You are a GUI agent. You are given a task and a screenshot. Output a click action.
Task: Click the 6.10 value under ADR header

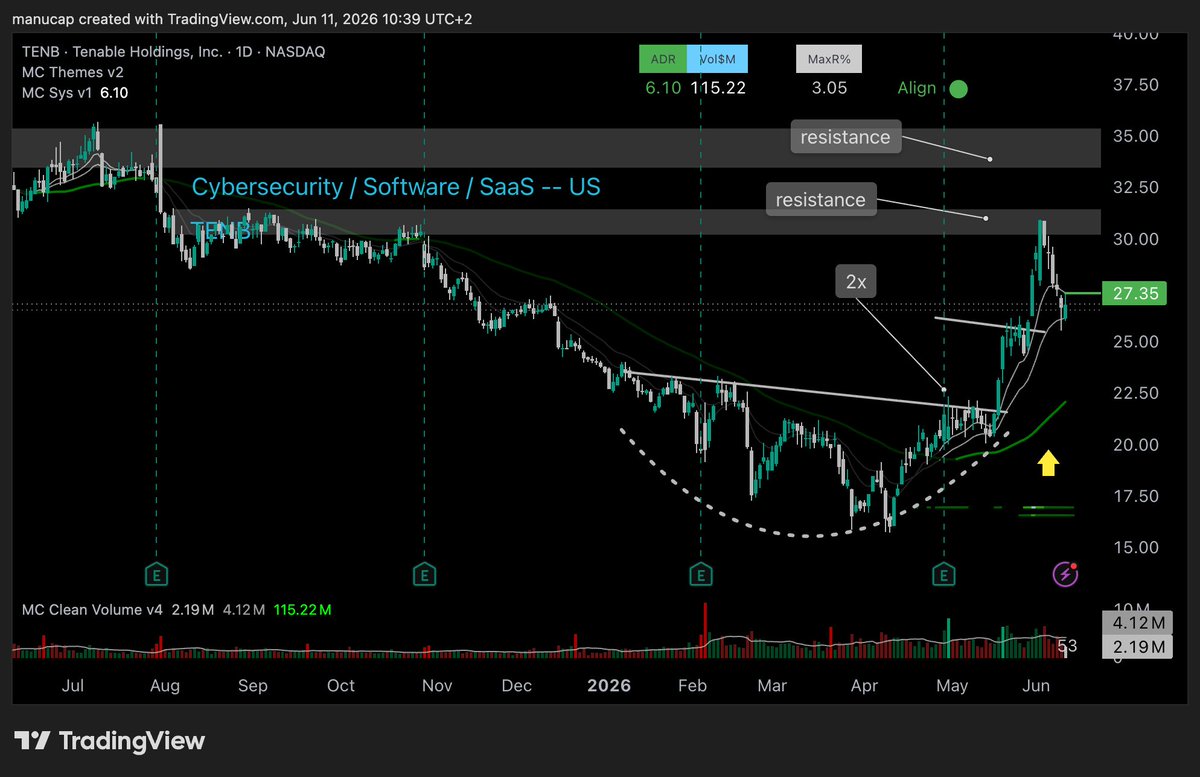(663, 88)
